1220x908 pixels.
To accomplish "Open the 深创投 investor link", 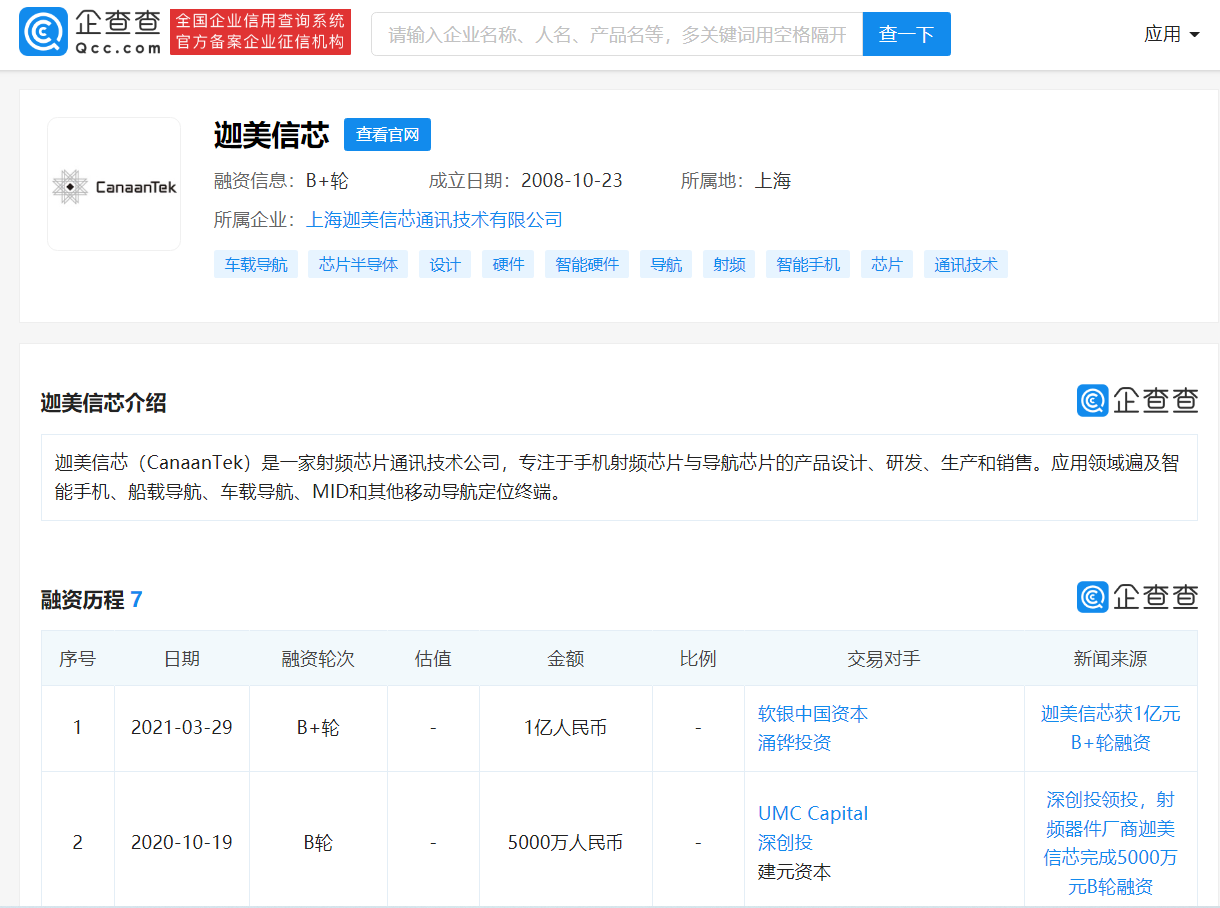I will click(786, 842).
